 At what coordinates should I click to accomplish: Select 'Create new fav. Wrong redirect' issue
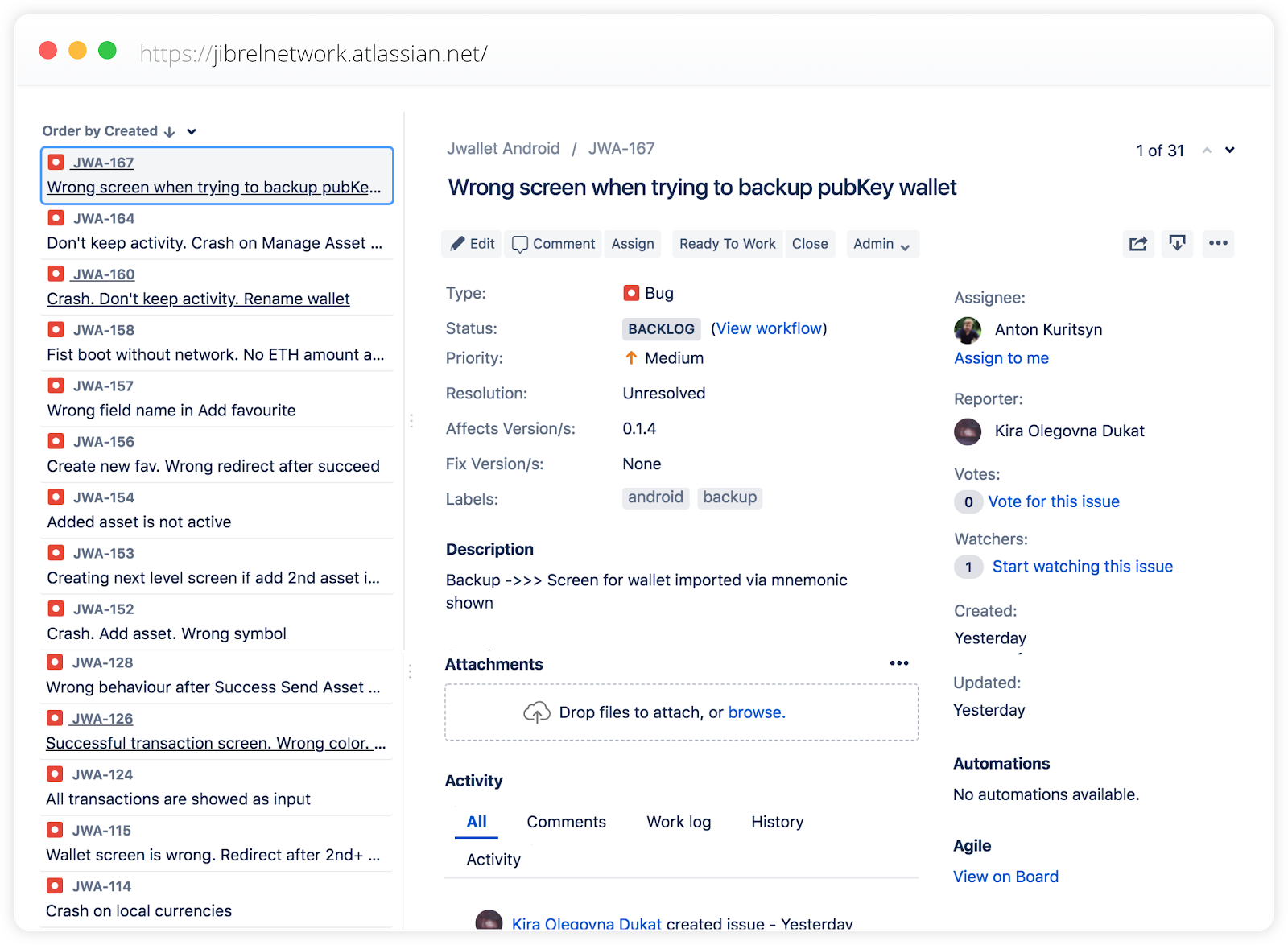click(x=217, y=454)
